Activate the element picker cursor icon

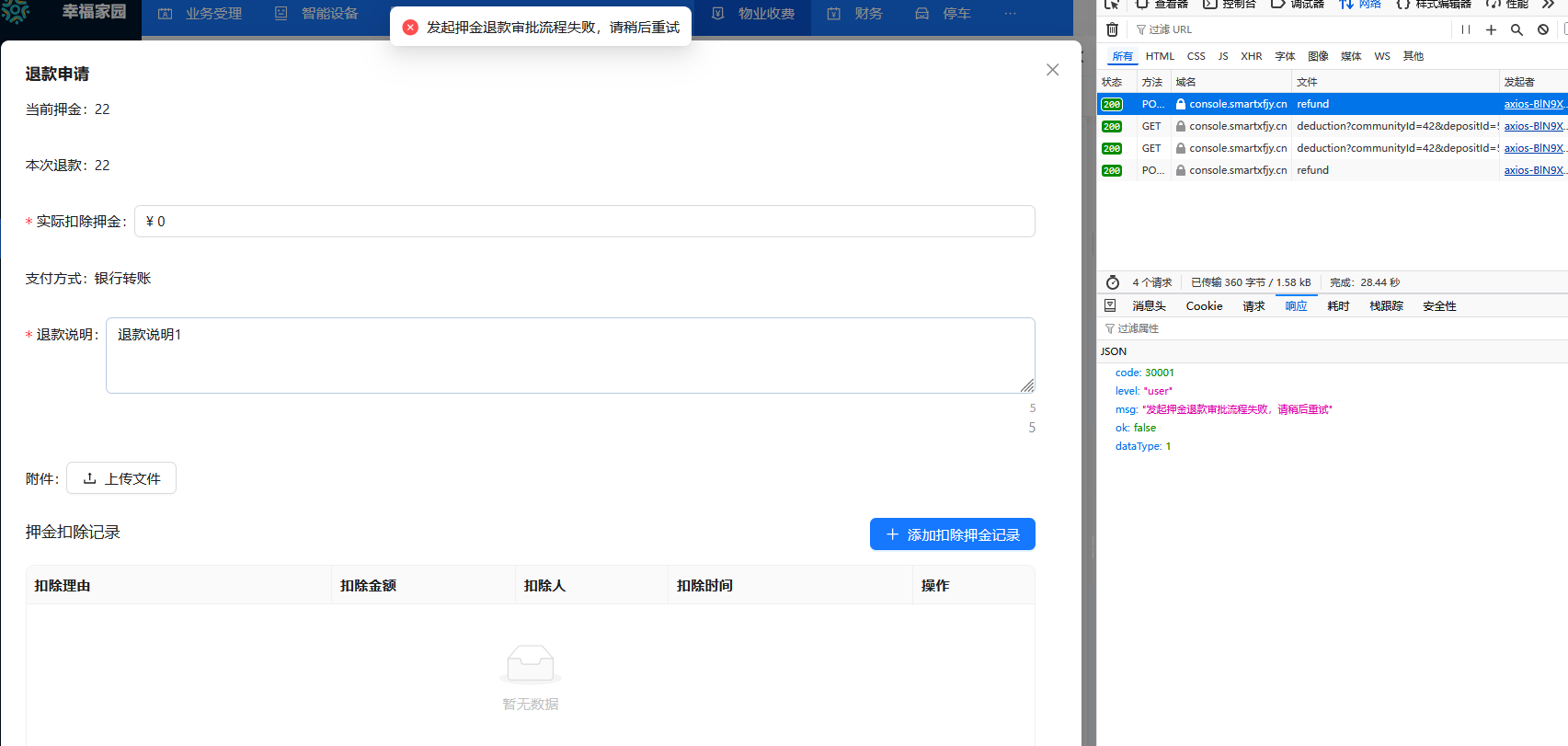[1112, 4]
